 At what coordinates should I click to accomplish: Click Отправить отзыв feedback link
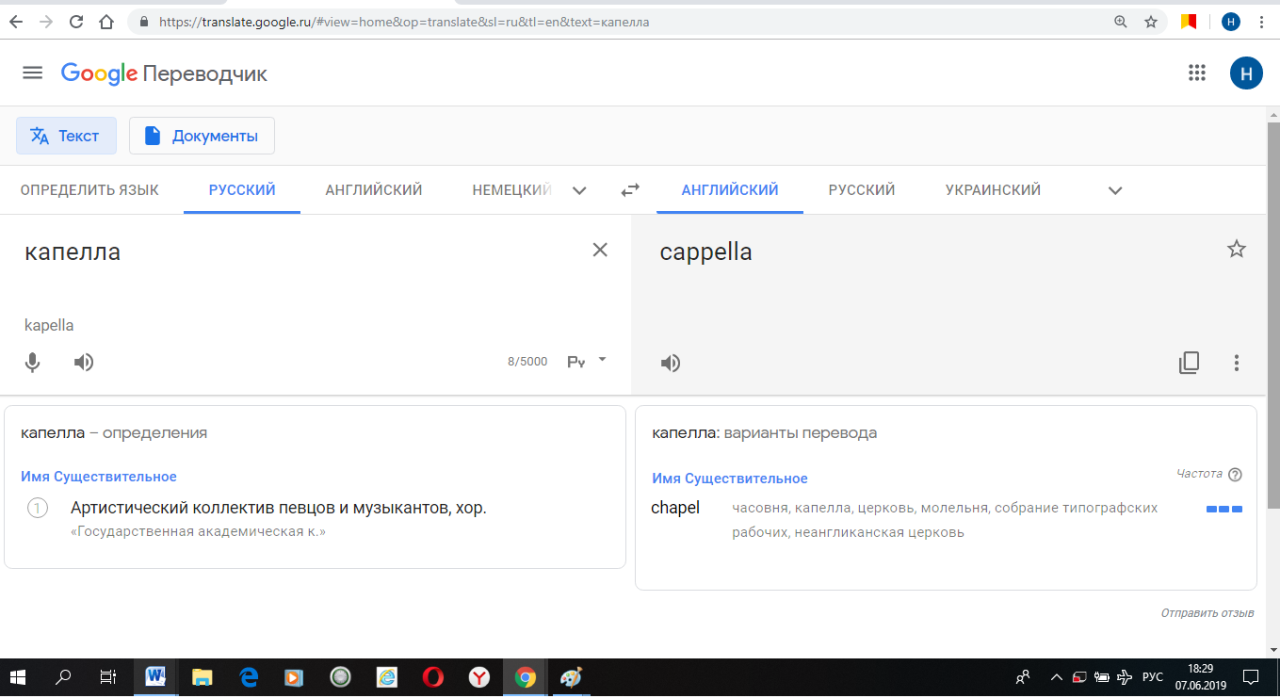click(x=1207, y=612)
